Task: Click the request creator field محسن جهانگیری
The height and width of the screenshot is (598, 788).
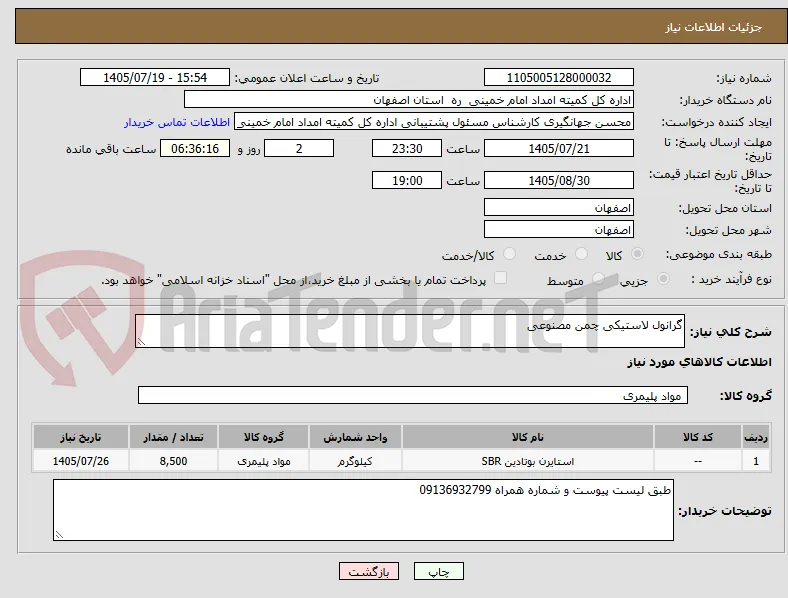Action: pos(434,122)
